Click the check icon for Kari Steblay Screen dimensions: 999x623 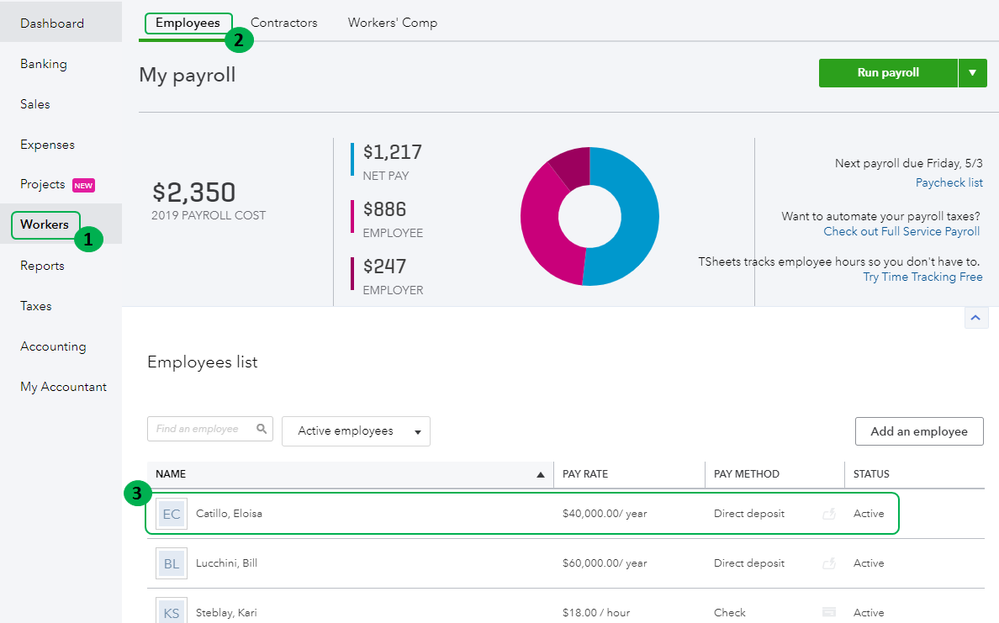click(x=828, y=612)
